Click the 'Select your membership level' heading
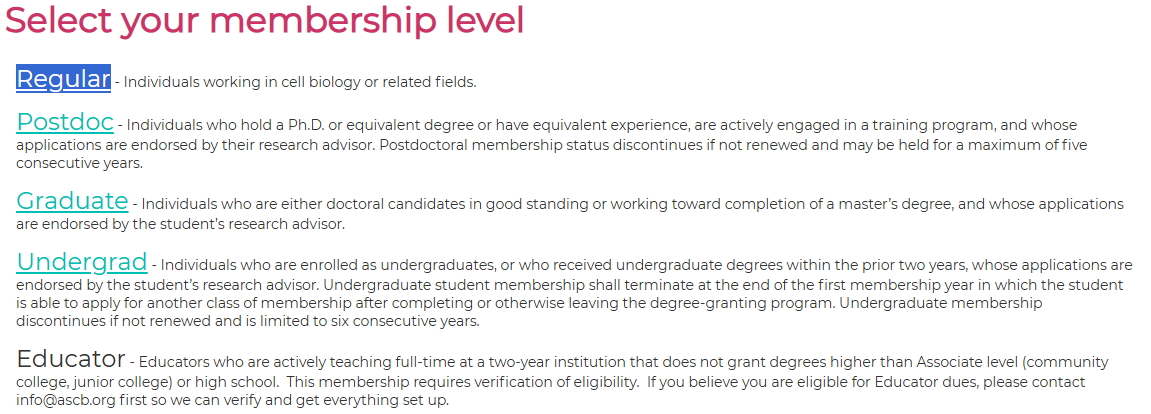Screen dimensions: 1151x414 pyautogui.click(x=265, y=21)
